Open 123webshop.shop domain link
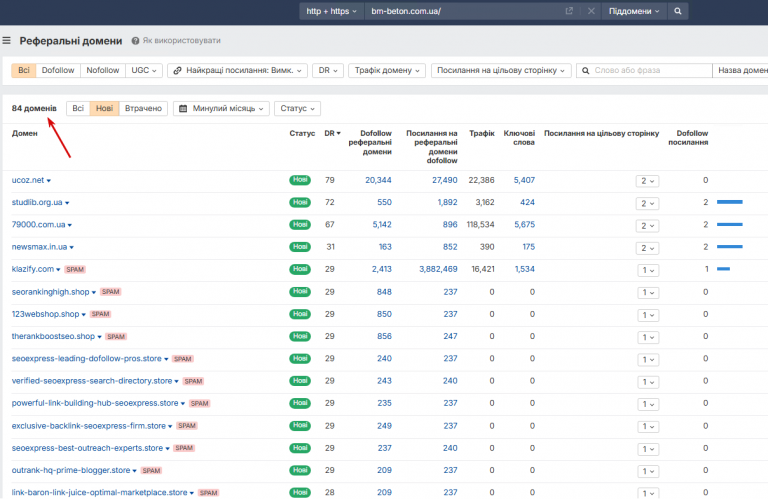 46,314
